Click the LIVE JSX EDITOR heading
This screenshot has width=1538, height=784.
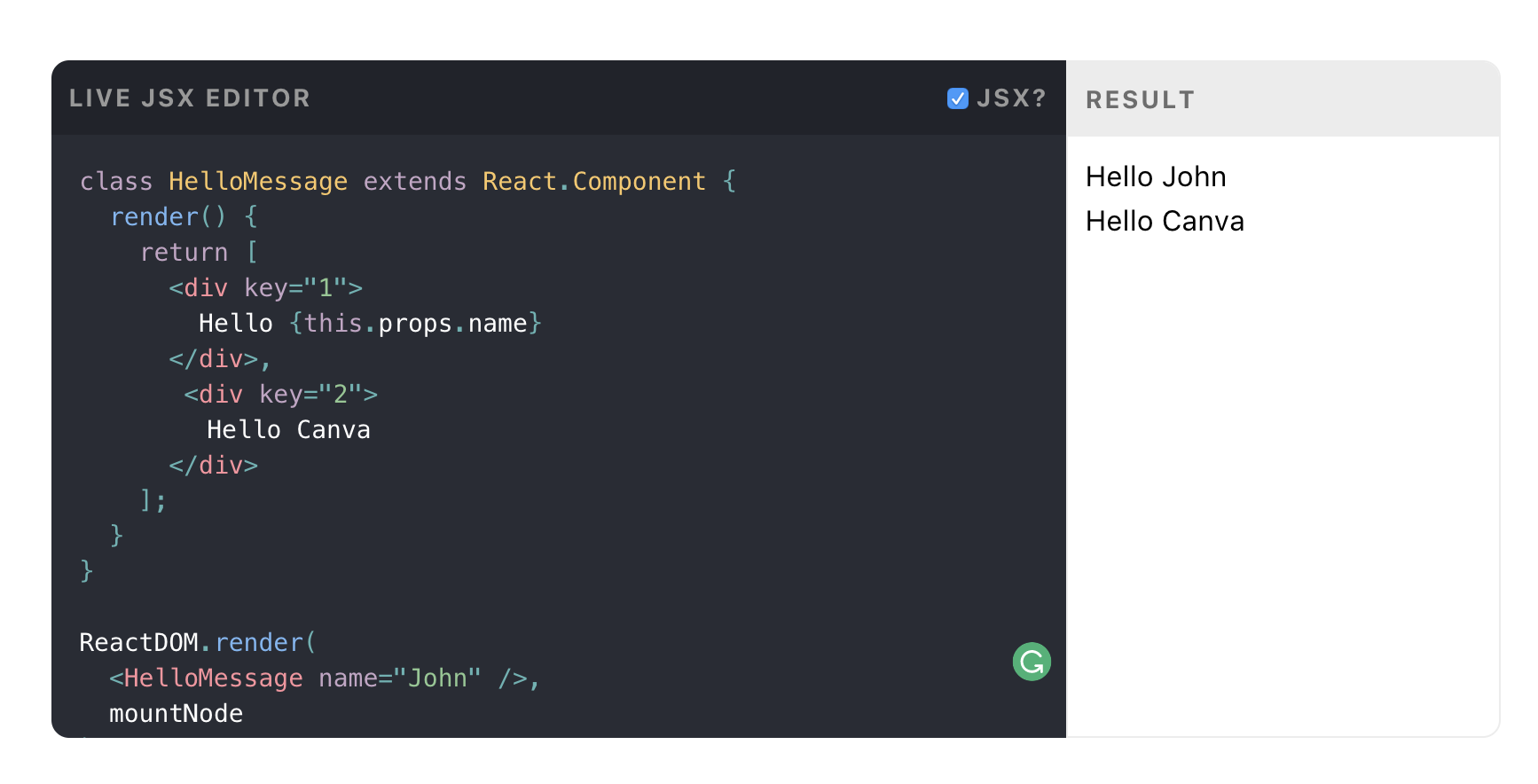(x=190, y=98)
